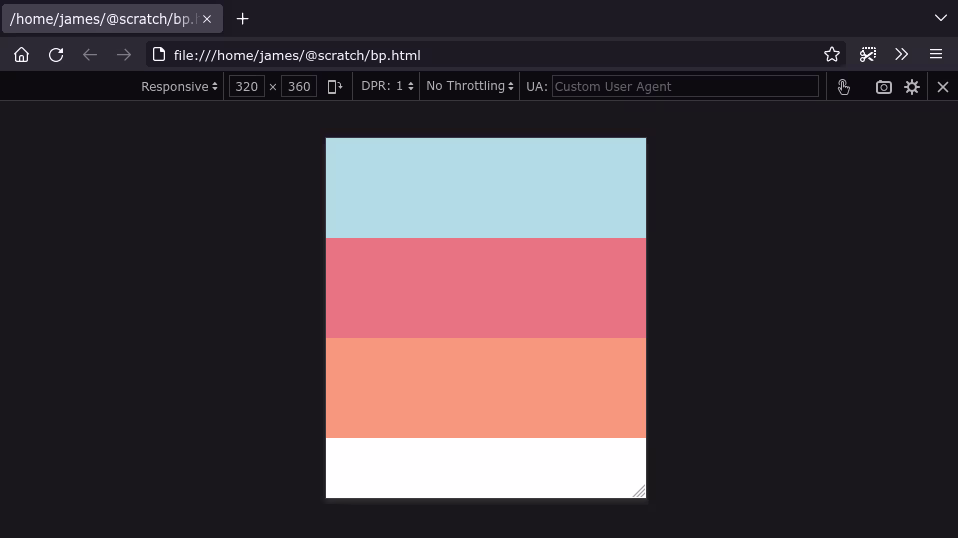Click the file URL address bar
This screenshot has width=958, height=538.
pos(495,55)
